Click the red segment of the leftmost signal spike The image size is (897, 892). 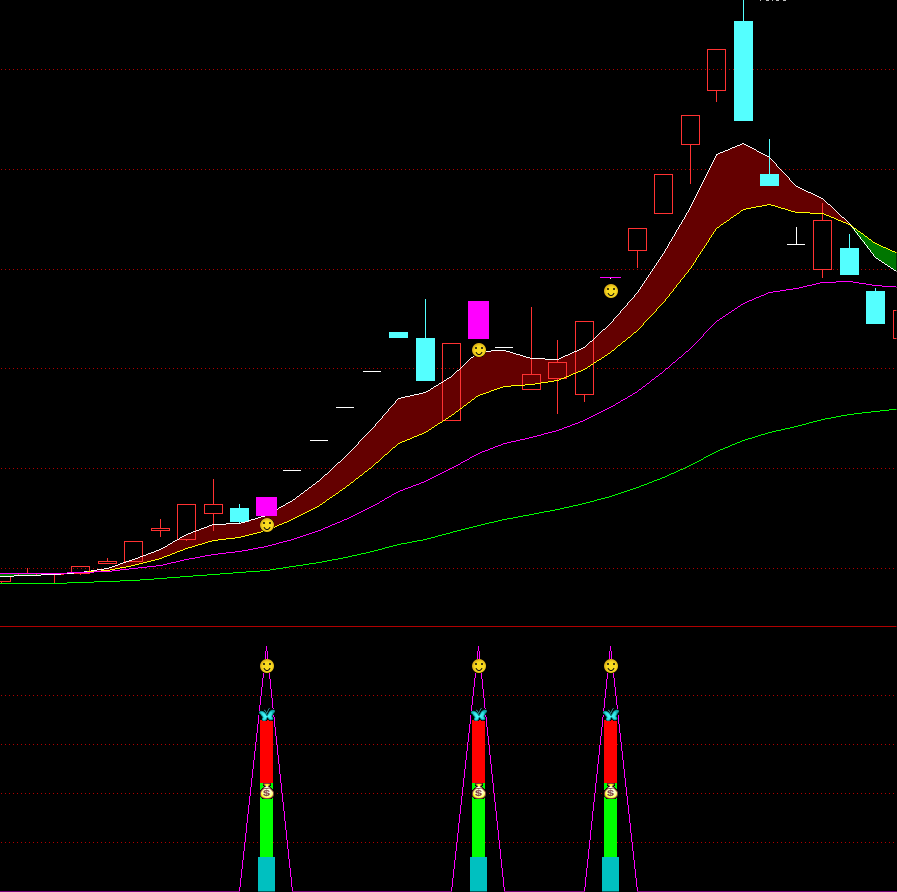tap(266, 752)
